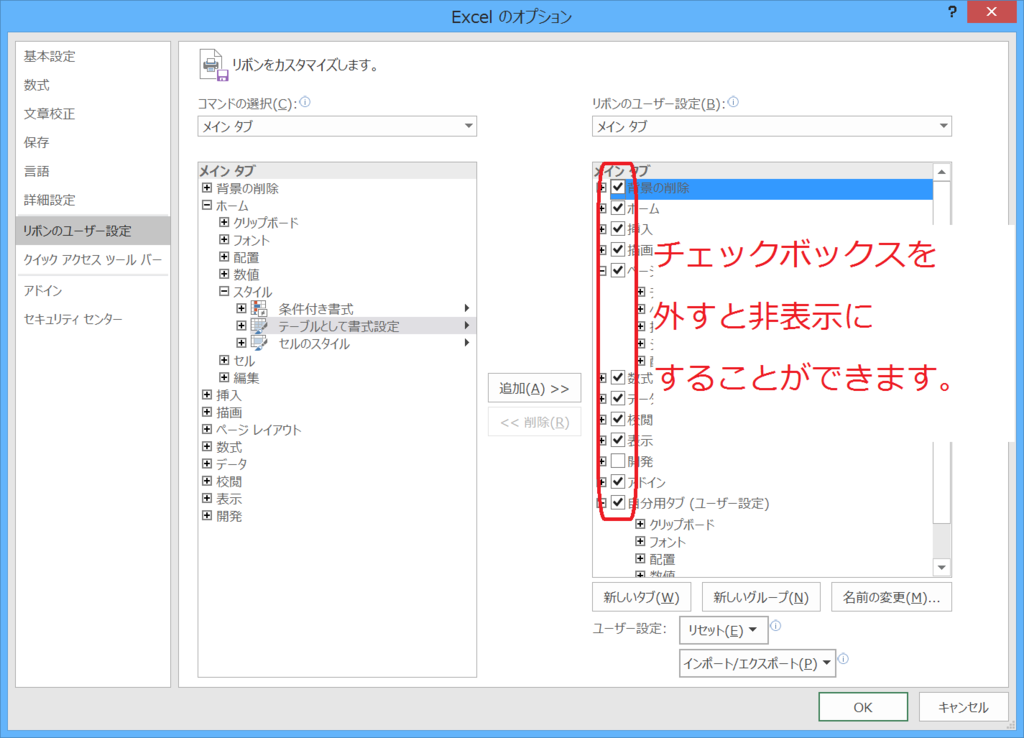This screenshot has height=738, width=1024.
Task: Select the 数値 group under ホーム in left tree
Action: tap(246, 274)
